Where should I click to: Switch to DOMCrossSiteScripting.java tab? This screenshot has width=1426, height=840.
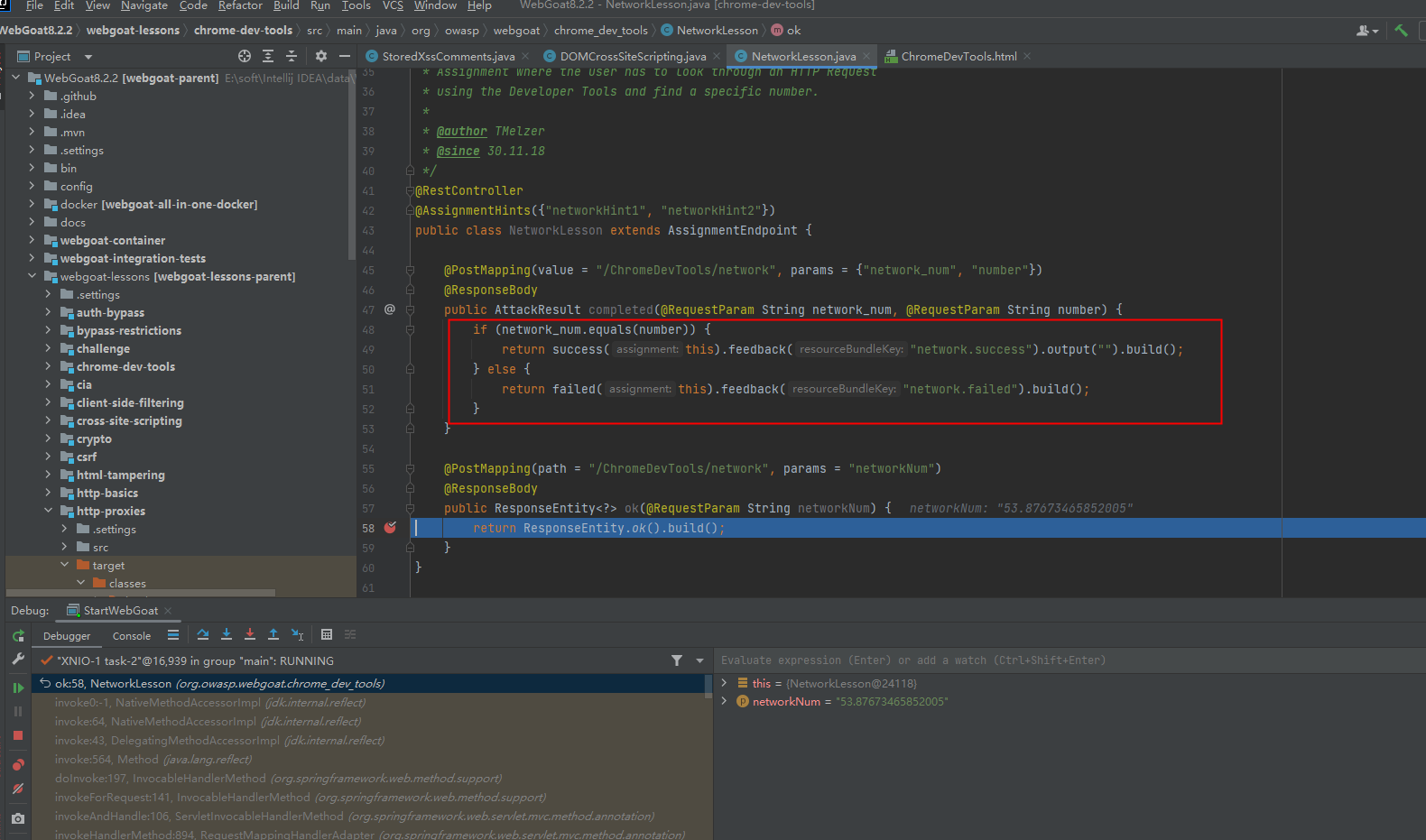click(x=633, y=56)
